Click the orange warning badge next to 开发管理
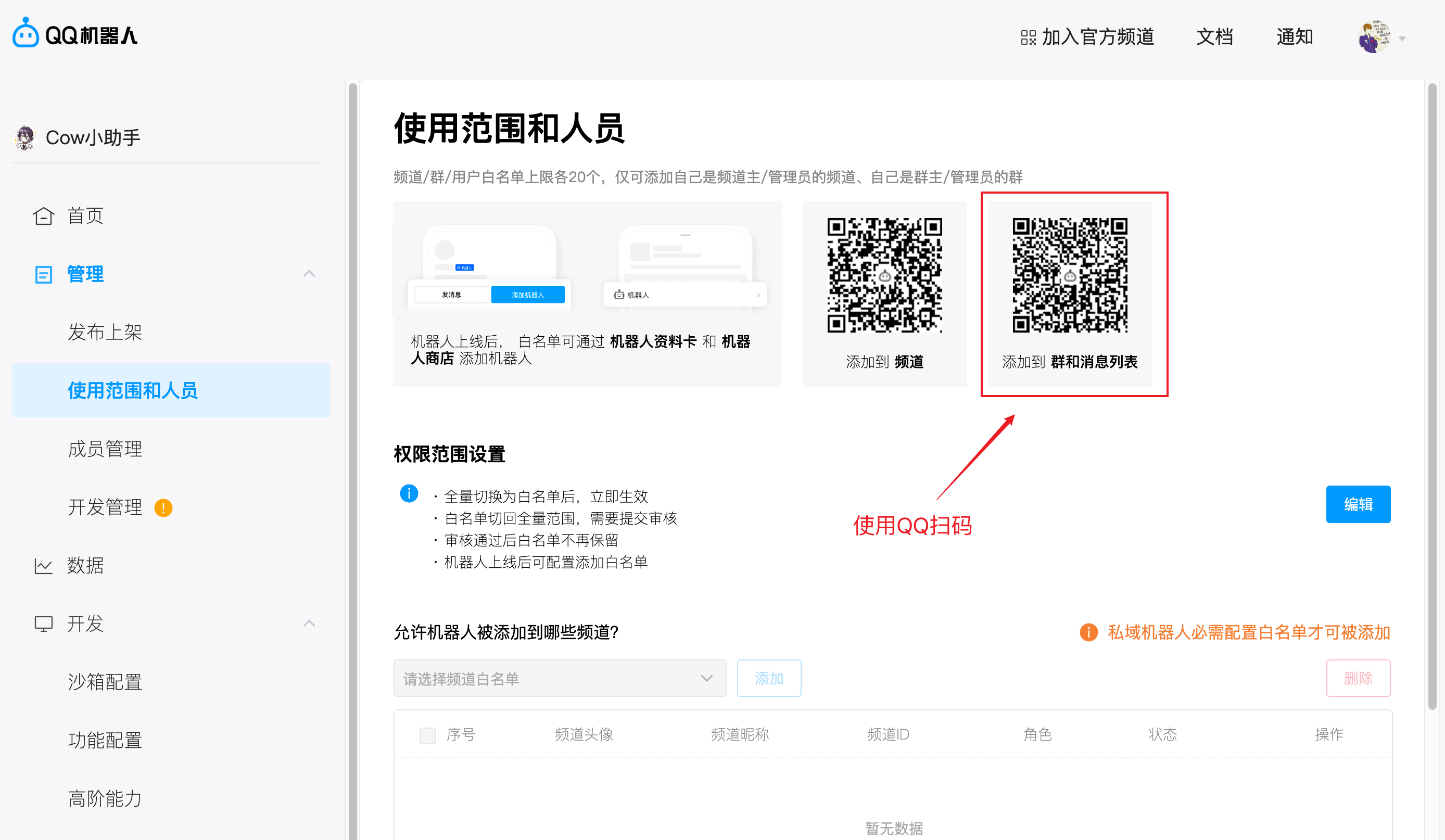This screenshot has height=840, width=1445. click(163, 508)
